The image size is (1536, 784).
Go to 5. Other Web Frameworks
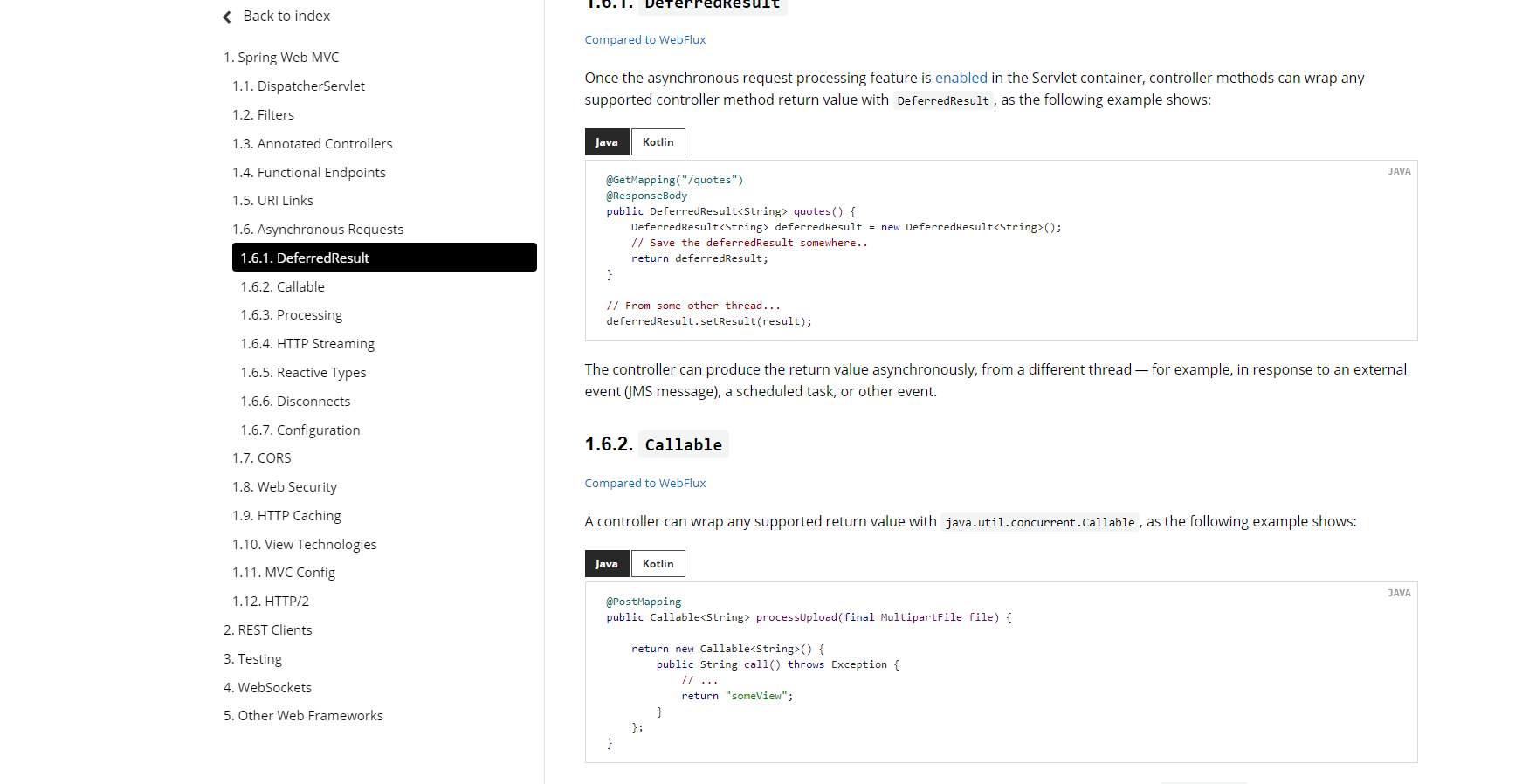(303, 716)
